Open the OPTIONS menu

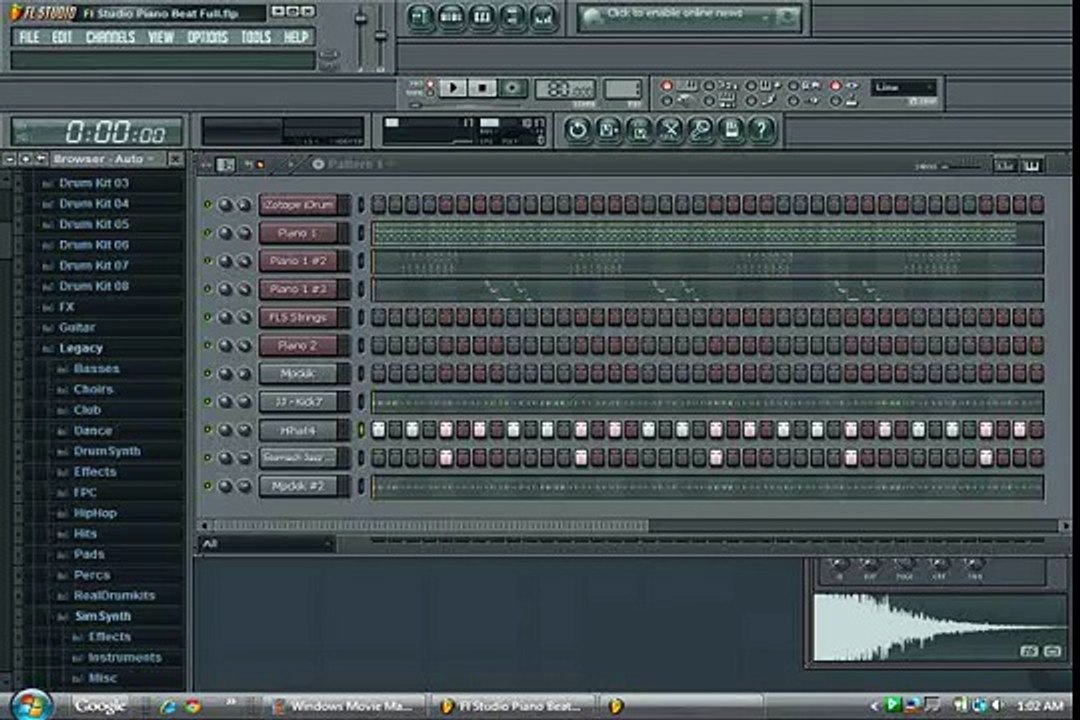pyautogui.click(x=207, y=37)
